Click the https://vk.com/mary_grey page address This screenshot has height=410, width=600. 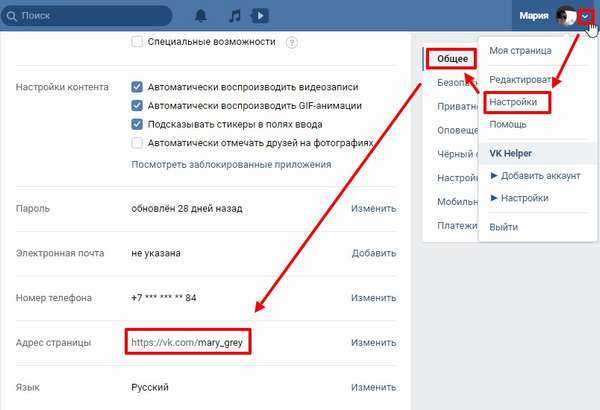tap(187, 342)
